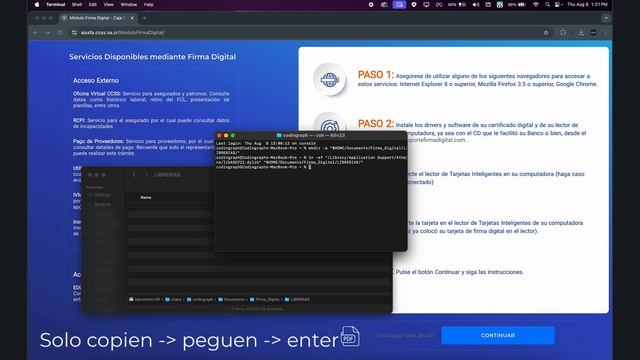Open the Window menu
Screen dimensions: 640x360
click(x=129, y=4)
